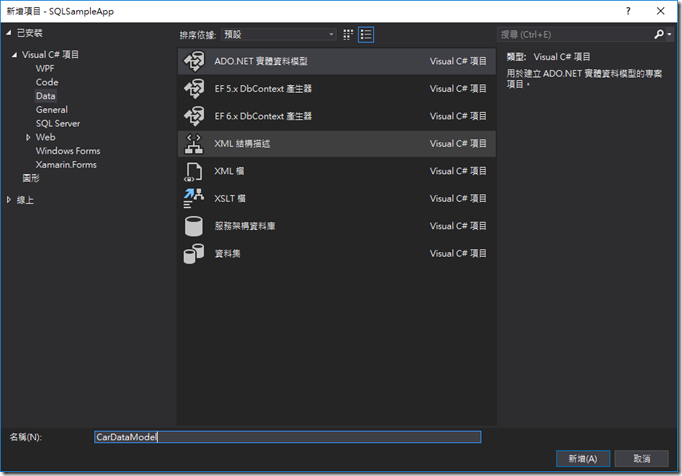Select the WPF category
682x476 pixels.
[45, 69]
